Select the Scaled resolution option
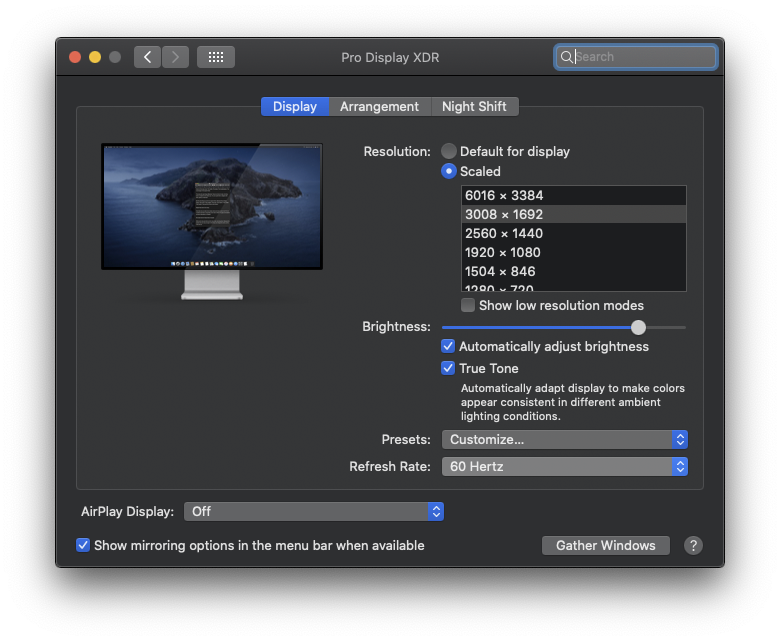 coord(449,171)
